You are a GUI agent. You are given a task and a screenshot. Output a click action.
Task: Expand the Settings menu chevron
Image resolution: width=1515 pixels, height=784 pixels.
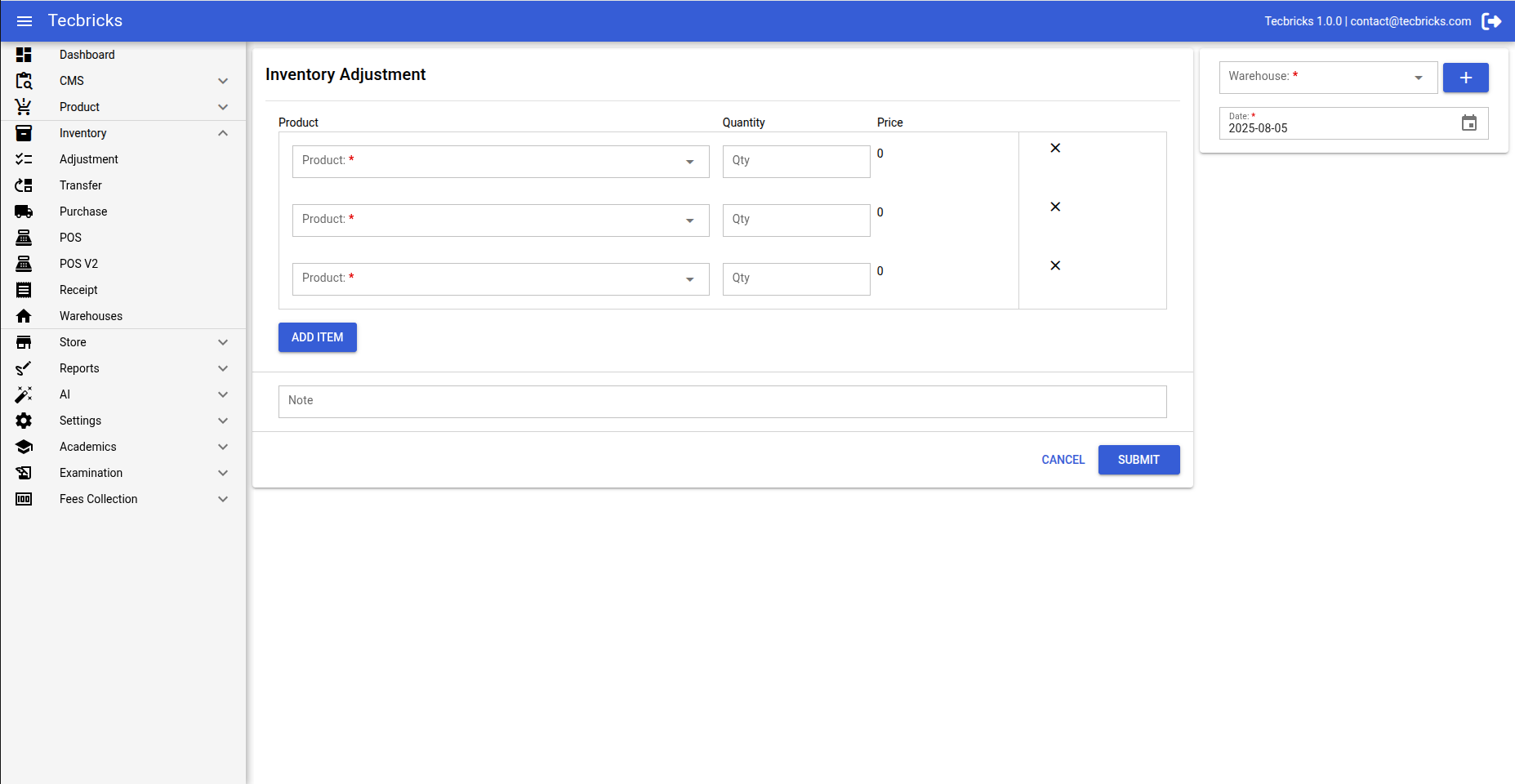(x=223, y=421)
